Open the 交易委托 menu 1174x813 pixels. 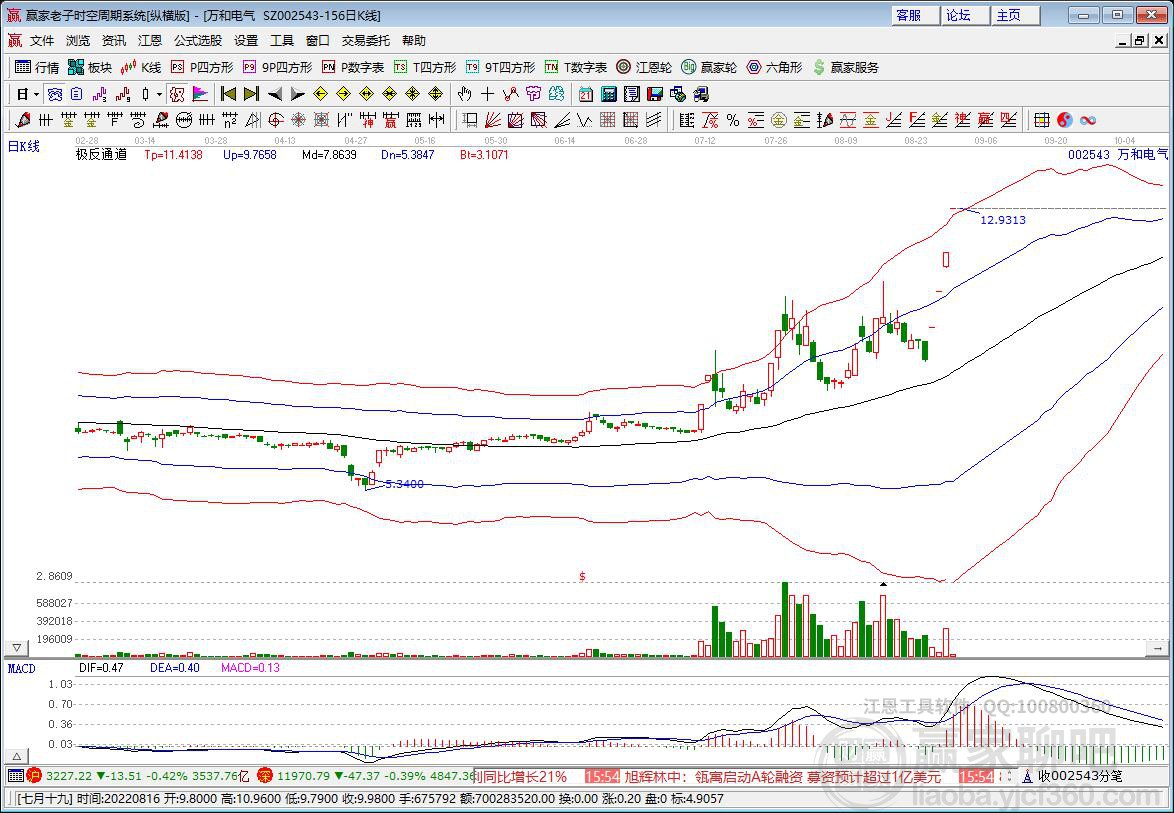[x=365, y=40]
